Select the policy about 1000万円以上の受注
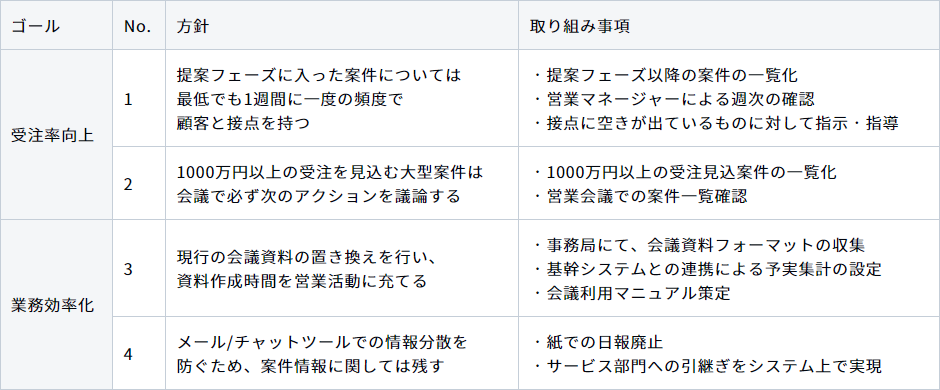Screen dimensions: 940x390 (x=330, y=183)
